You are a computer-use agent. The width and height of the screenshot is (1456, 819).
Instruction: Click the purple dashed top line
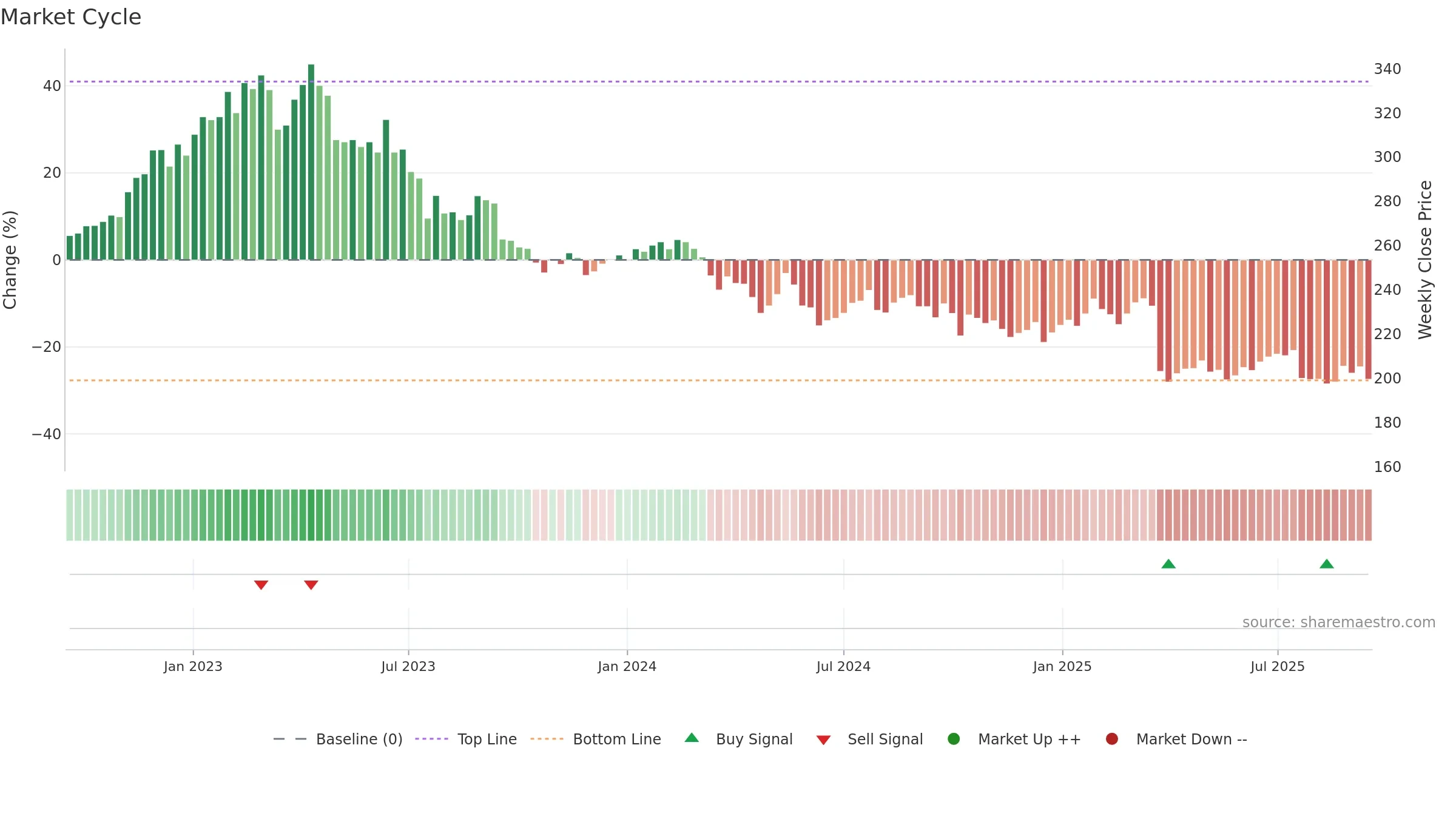[x=719, y=81]
